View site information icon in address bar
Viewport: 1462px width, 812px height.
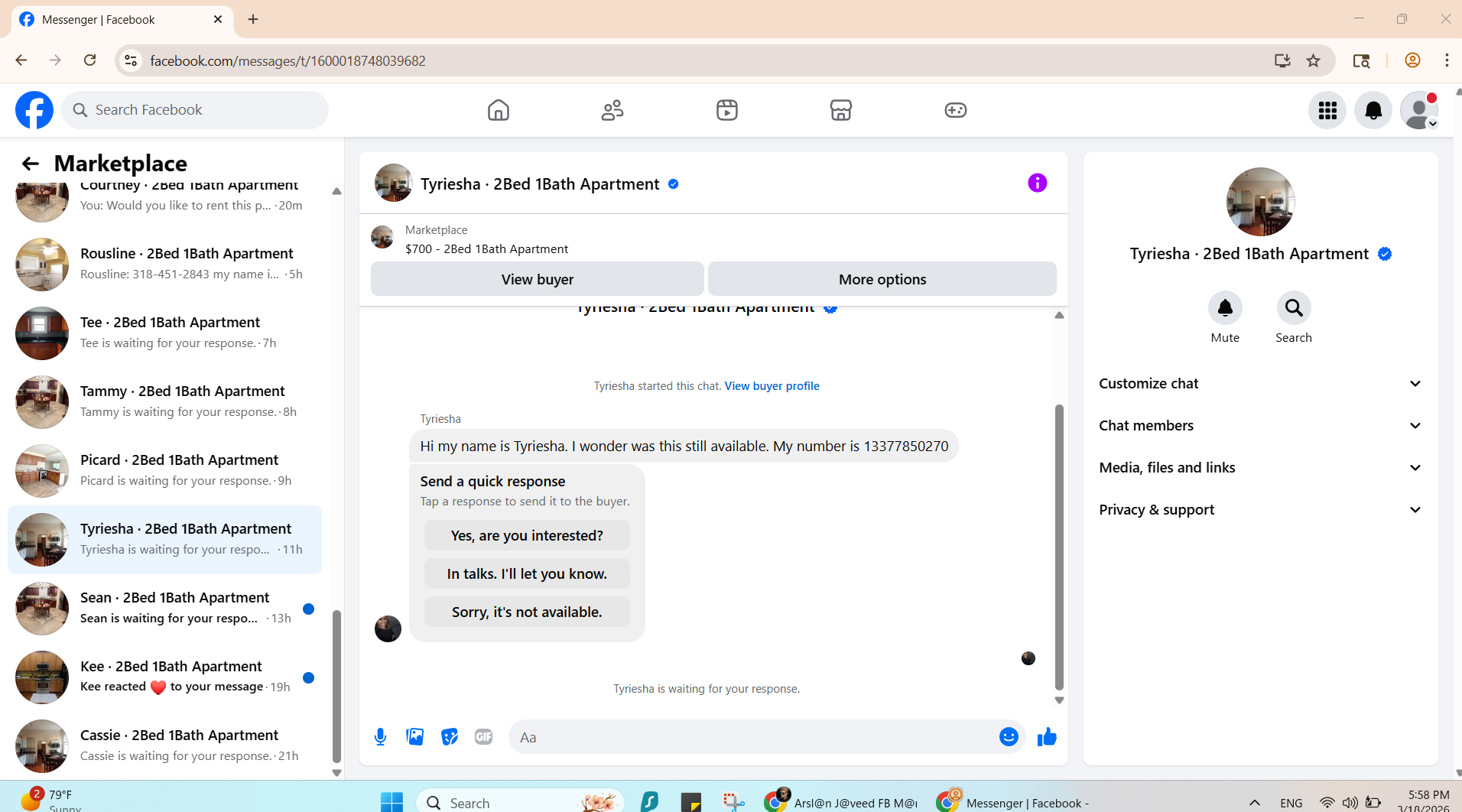pyautogui.click(x=131, y=60)
